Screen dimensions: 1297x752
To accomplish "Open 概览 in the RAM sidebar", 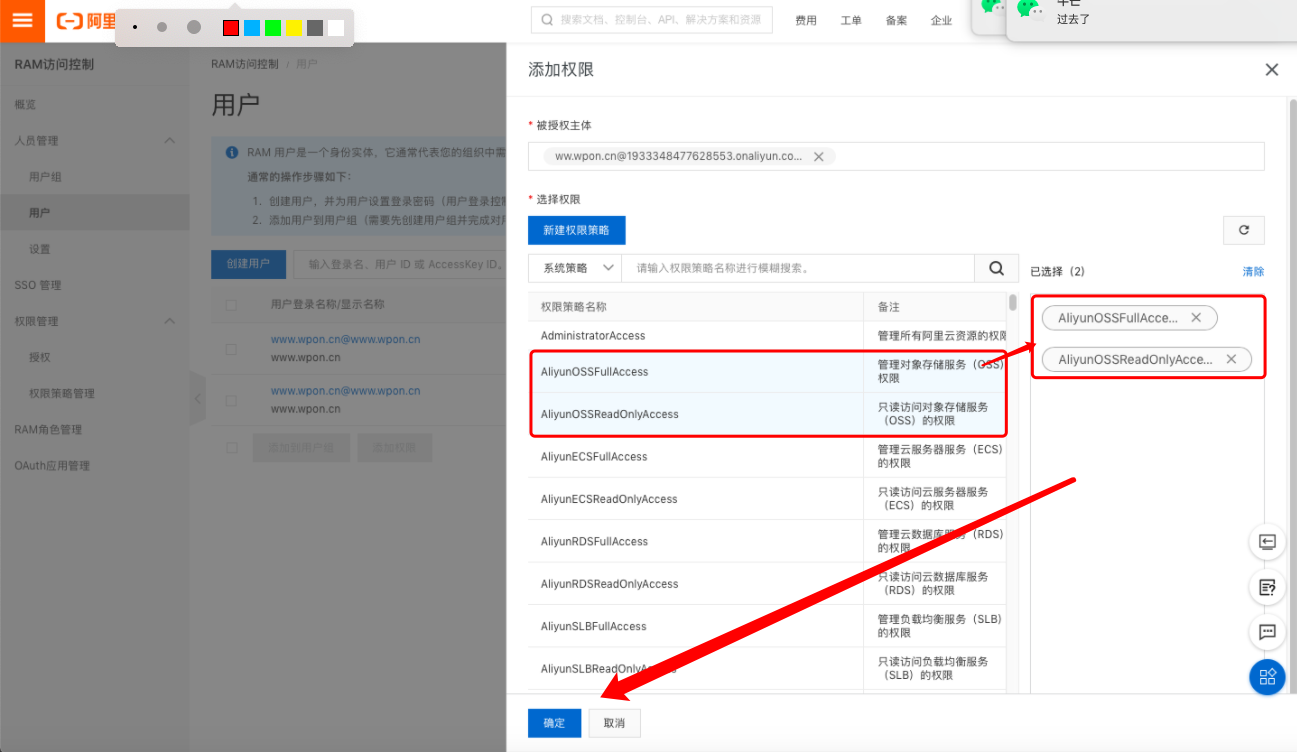I will point(25,105).
